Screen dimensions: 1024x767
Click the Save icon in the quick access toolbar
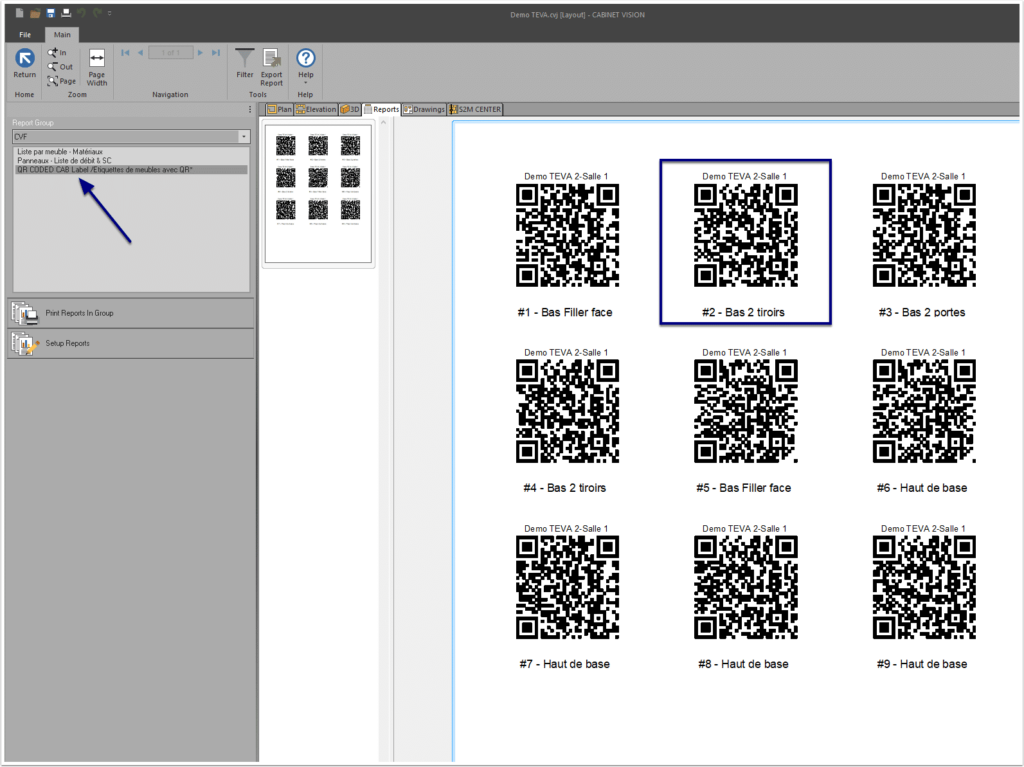(49, 13)
